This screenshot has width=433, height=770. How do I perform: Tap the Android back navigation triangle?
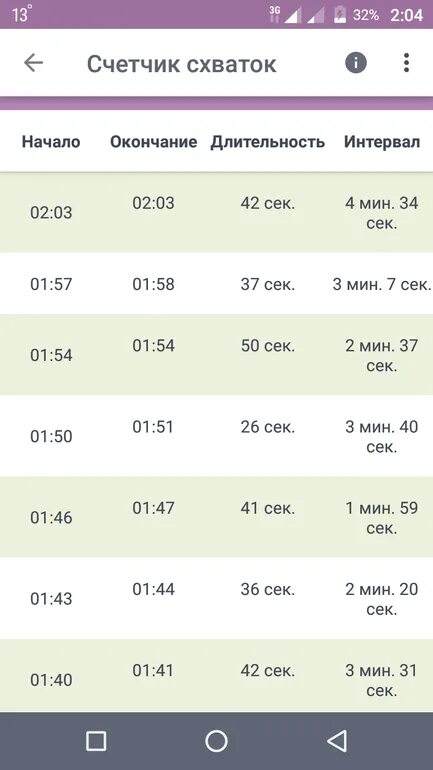[337, 741]
